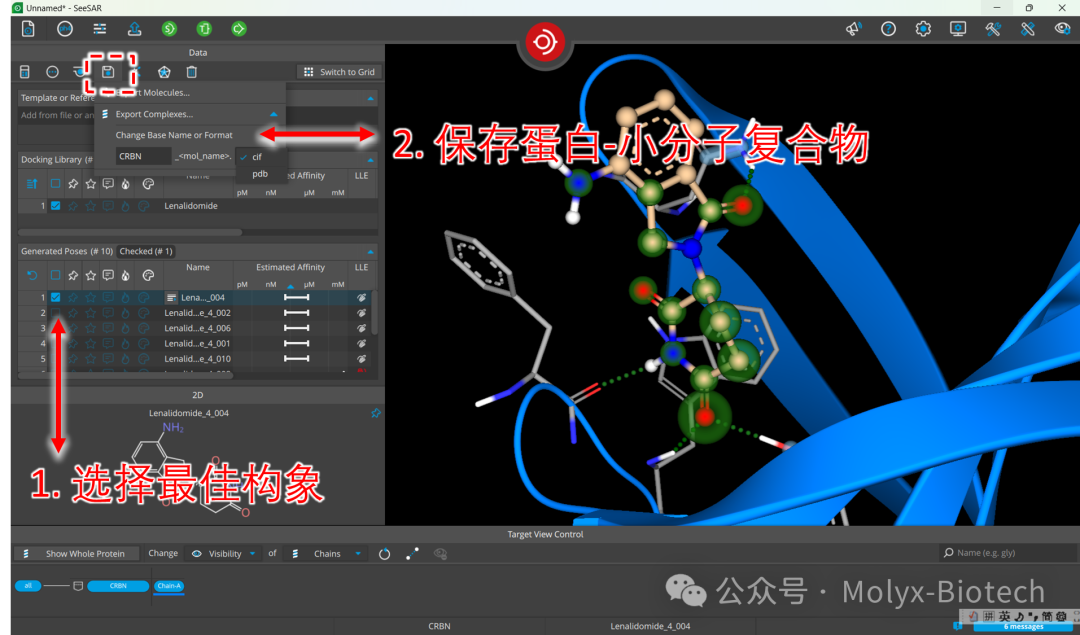
Task: Open the Generated Poses (# 10) tab
Action: click(x=67, y=251)
